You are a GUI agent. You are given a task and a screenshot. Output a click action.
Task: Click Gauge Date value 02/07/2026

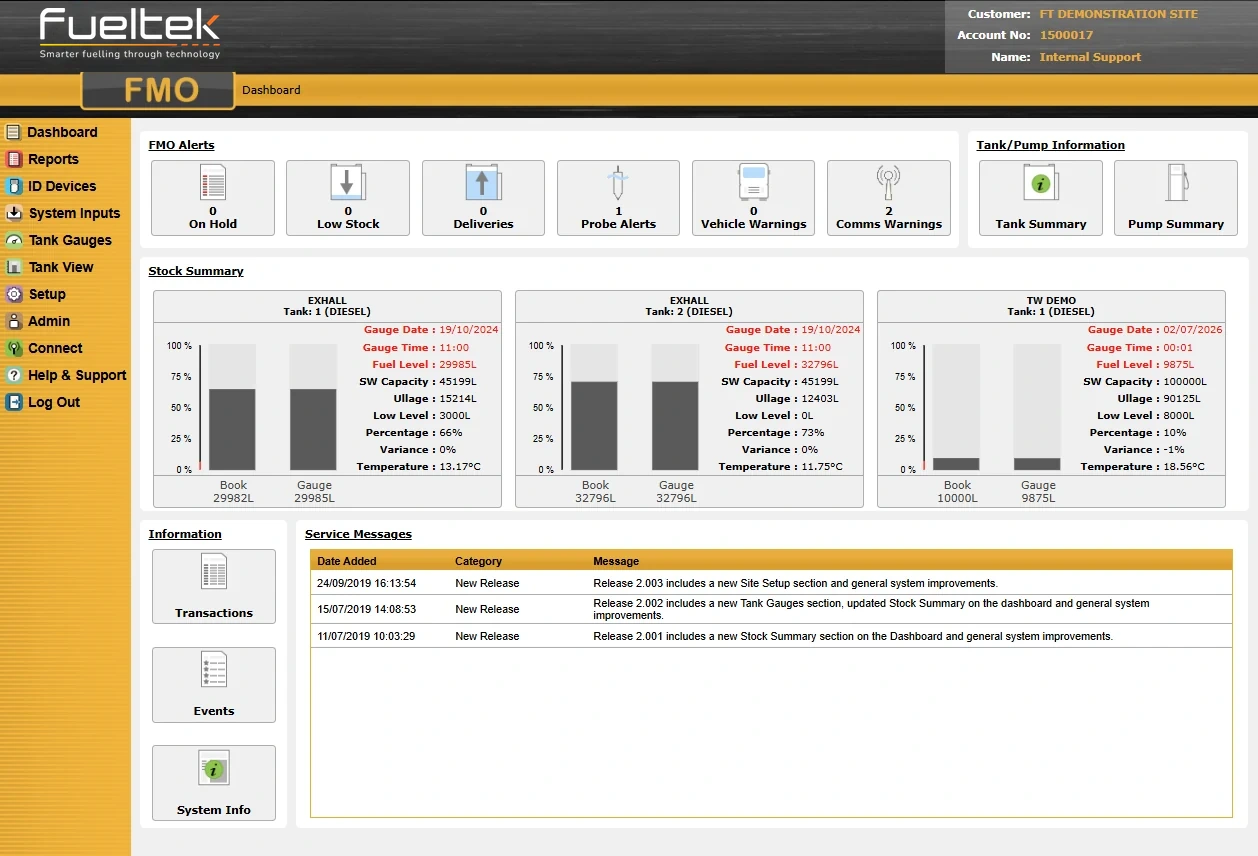click(x=1193, y=330)
